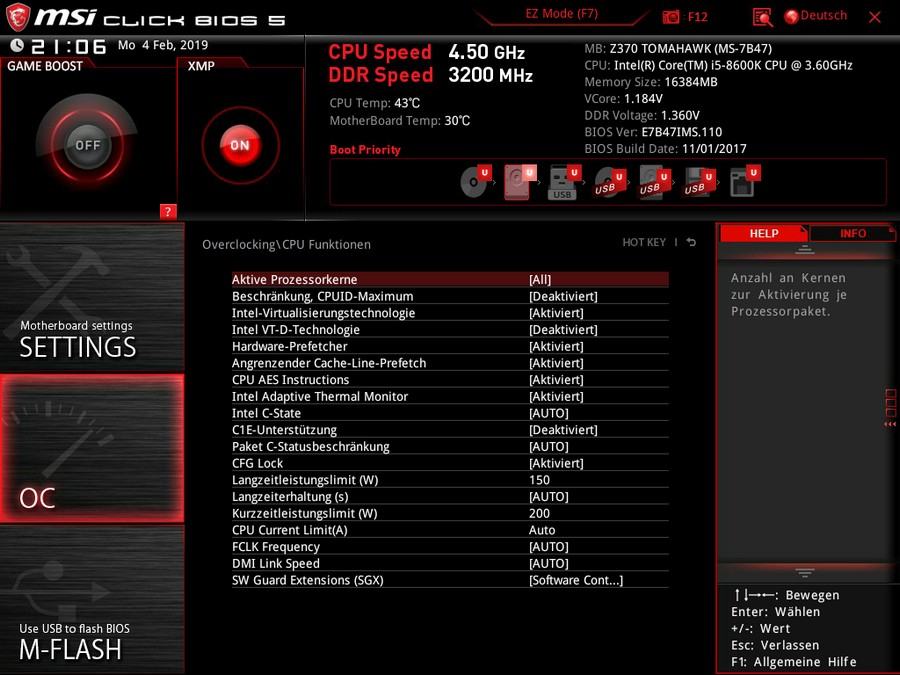The image size is (900, 675).
Task: Select the USB floppy boot device icon
Action: 699,183
